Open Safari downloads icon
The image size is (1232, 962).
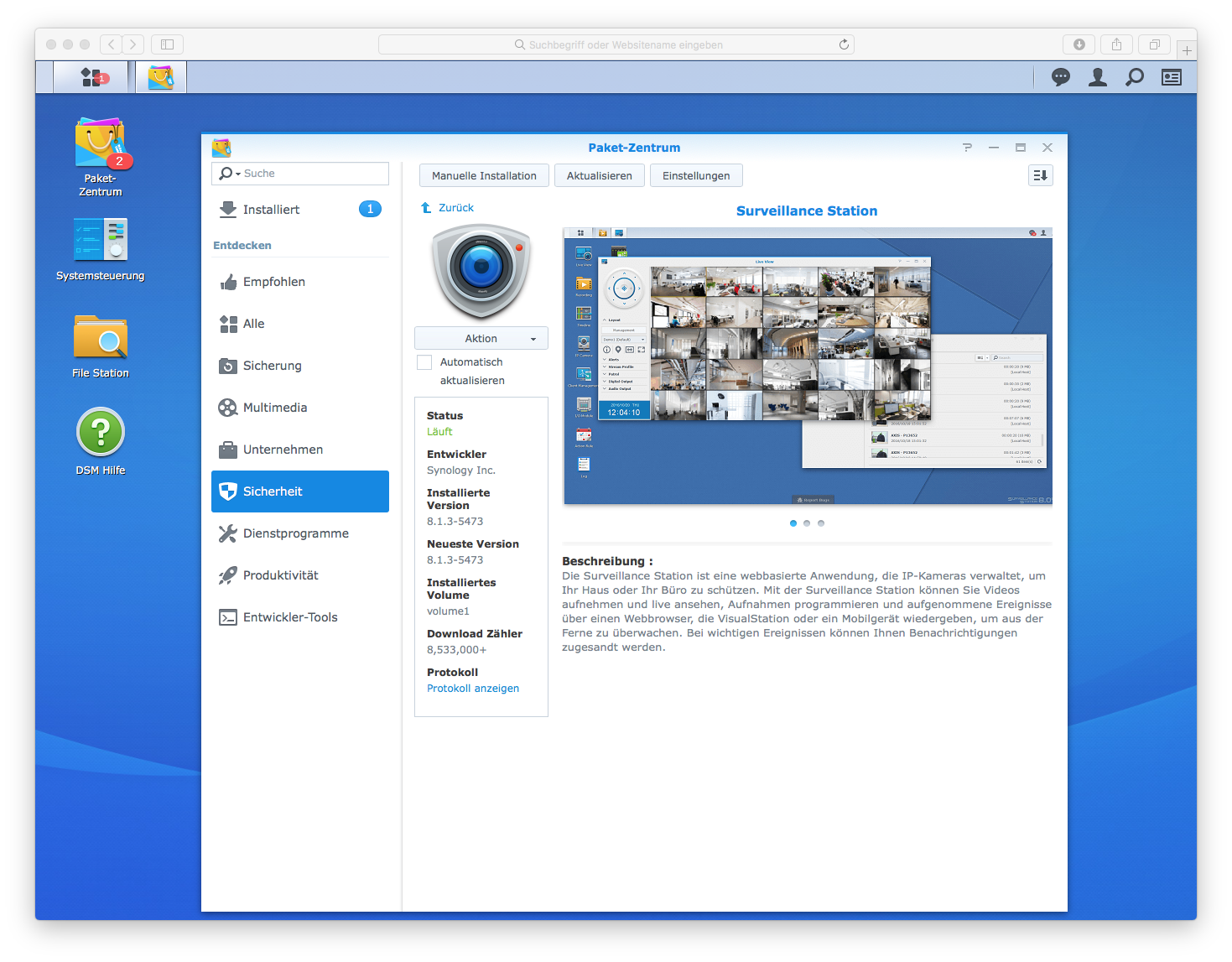tap(1079, 44)
